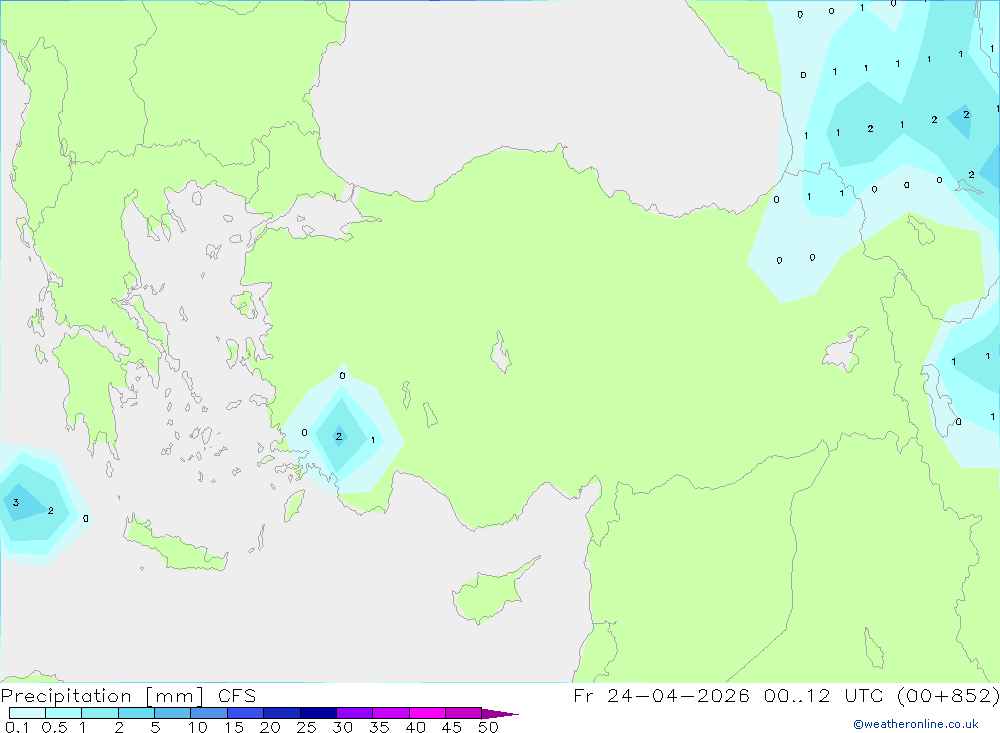Click the '25' legend scale label
Viewport: 1000px width, 733px height.
pyautogui.click(x=306, y=727)
